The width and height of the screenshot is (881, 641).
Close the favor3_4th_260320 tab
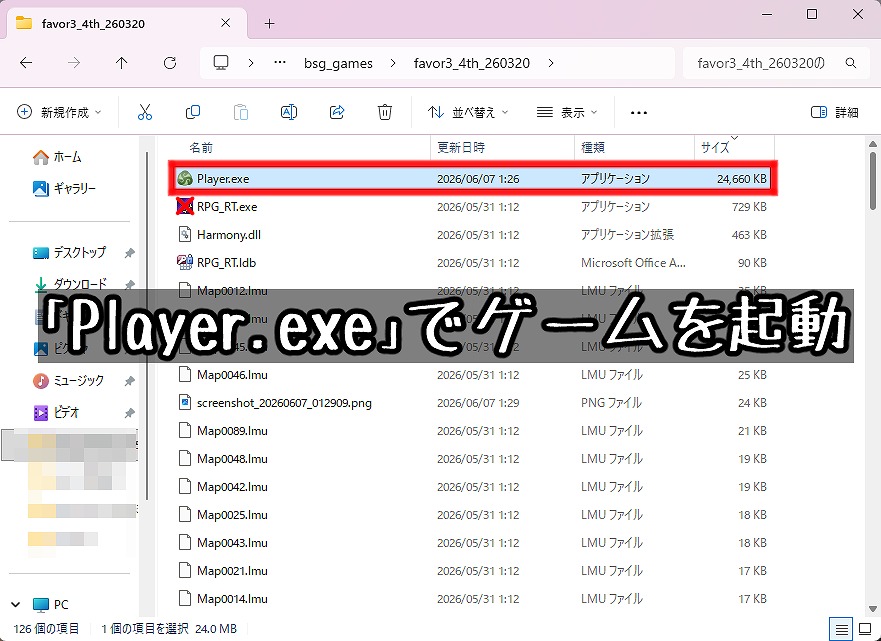tap(225, 23)
